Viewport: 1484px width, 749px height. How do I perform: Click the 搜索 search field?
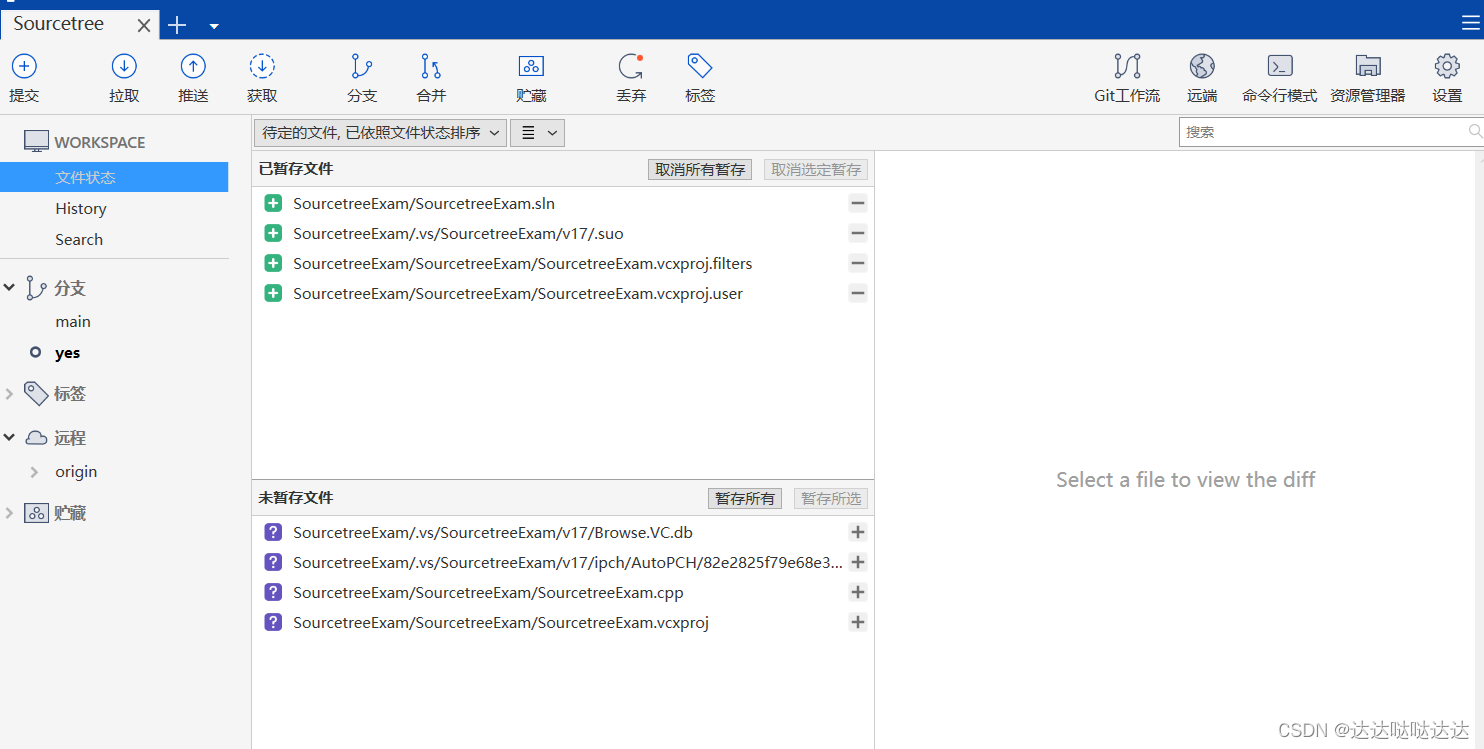(x=1329, y=132)
